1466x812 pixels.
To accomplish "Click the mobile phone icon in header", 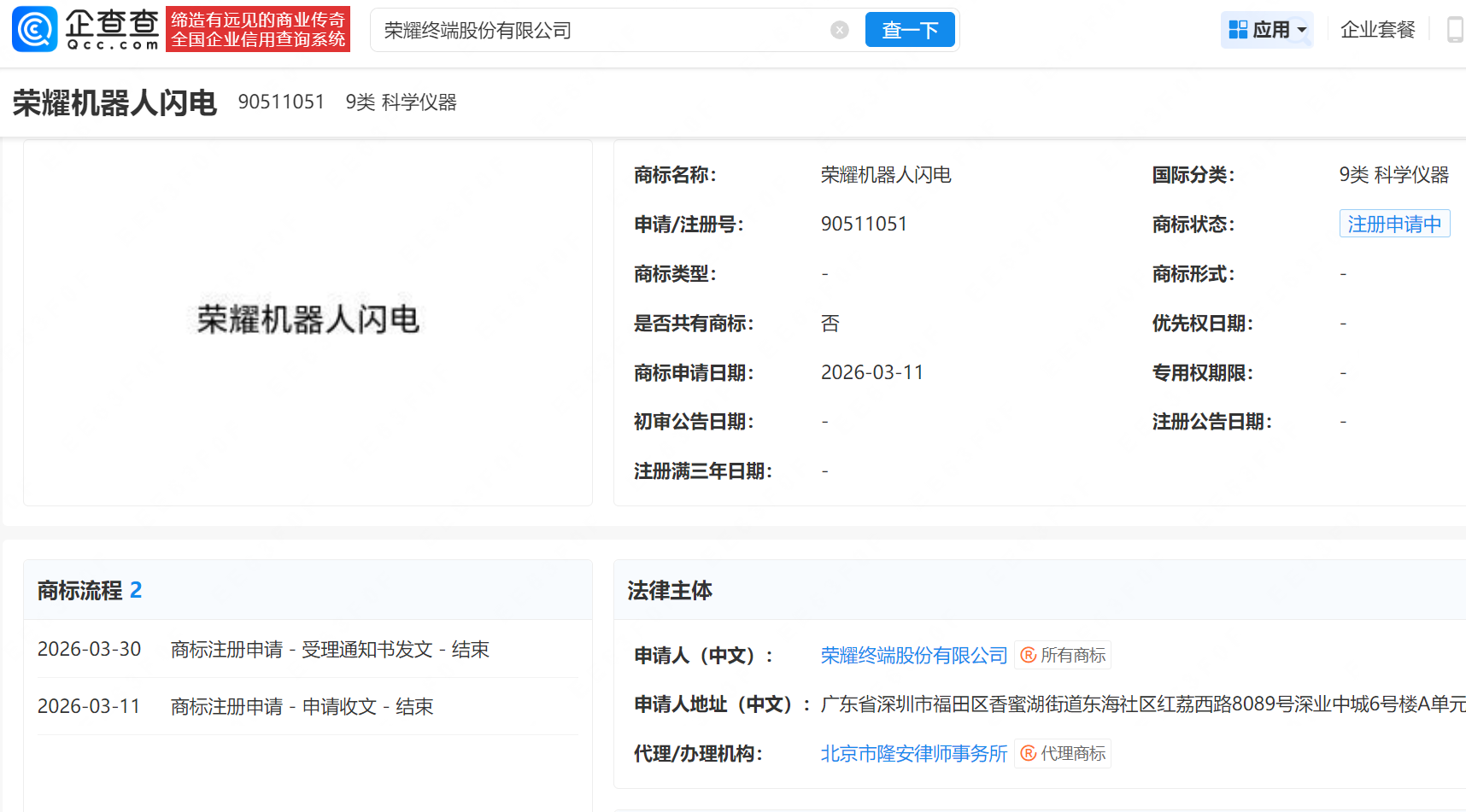I will pos(1454,30).
